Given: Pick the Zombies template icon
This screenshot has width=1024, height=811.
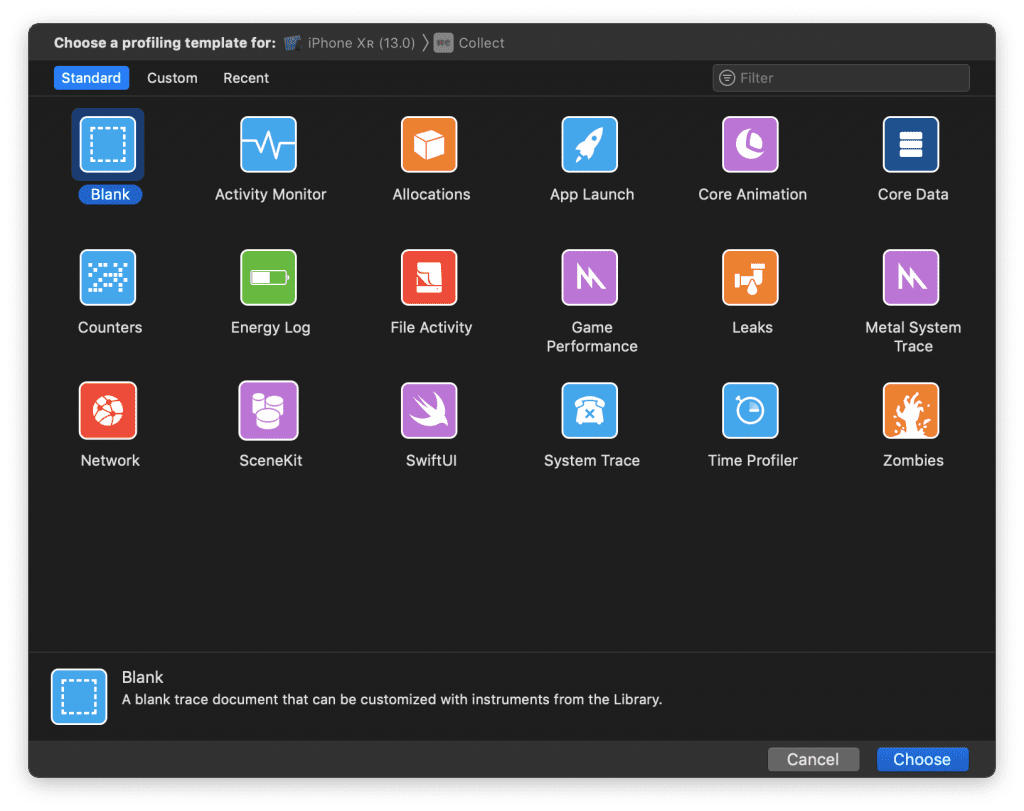Looking at the screenshot, I should tap(911, 411).
